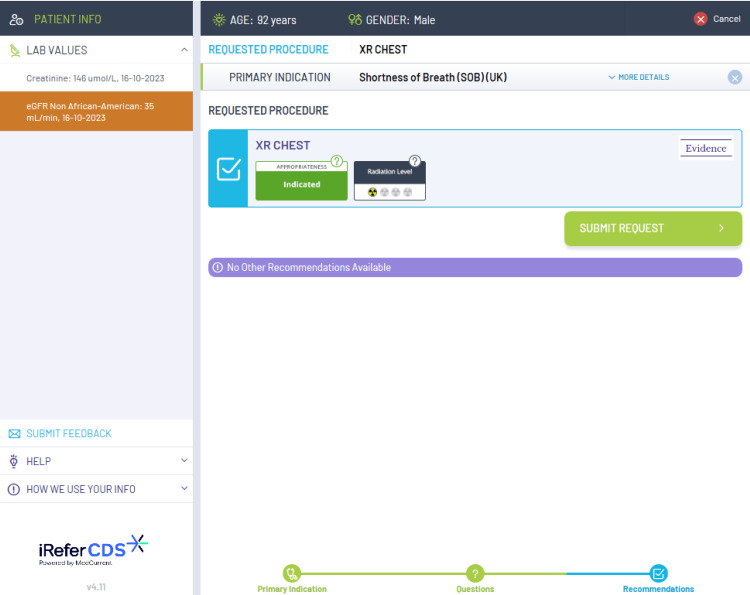Open the Evidence link for XR Chest

click(706, 148)
